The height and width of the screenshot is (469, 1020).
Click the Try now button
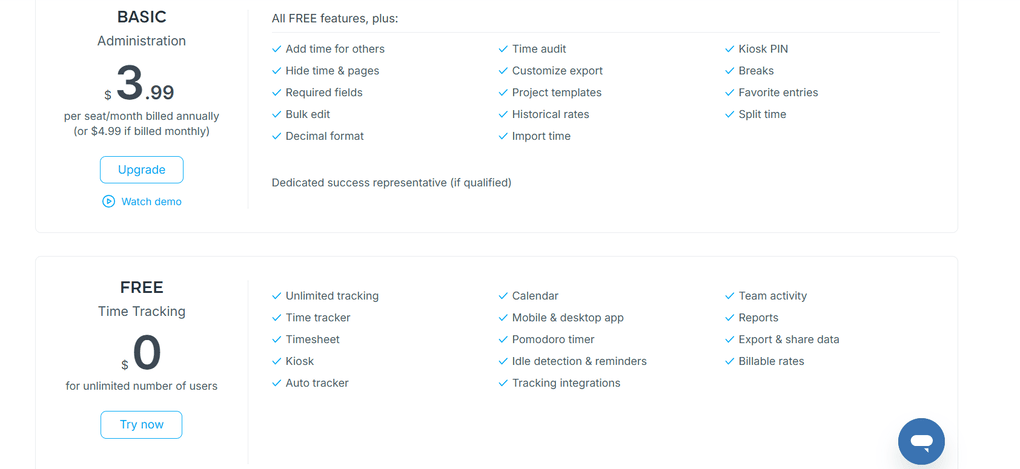(x=141, y=425)
